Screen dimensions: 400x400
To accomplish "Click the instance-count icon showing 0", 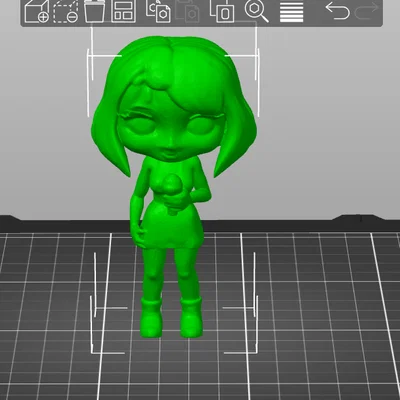I will coord(222,11).
